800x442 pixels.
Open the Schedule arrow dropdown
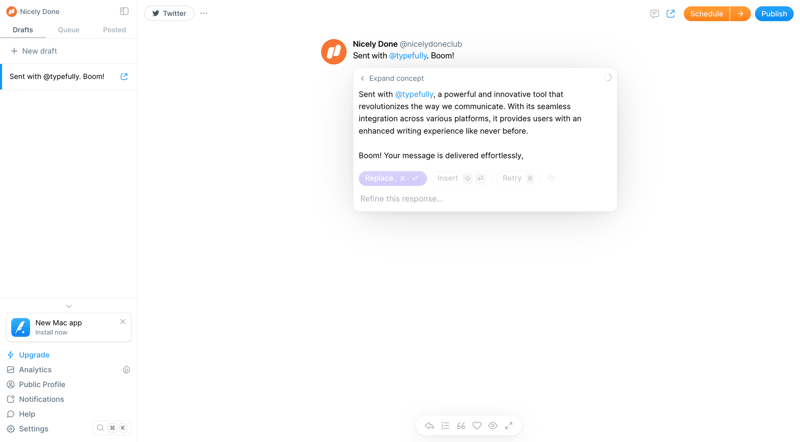740,14
